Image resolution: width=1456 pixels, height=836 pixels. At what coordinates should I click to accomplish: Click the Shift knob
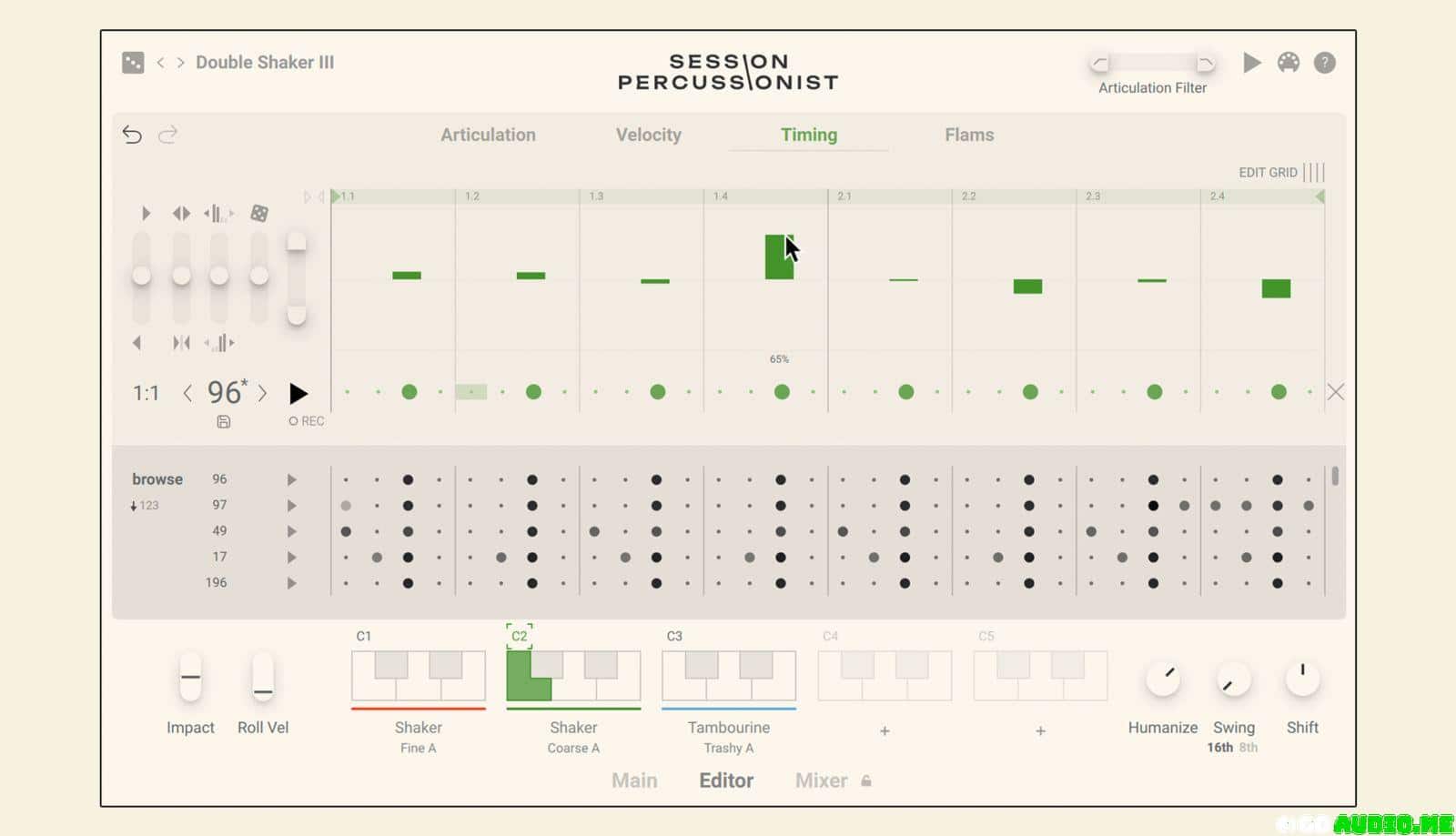coord(1302,679)
